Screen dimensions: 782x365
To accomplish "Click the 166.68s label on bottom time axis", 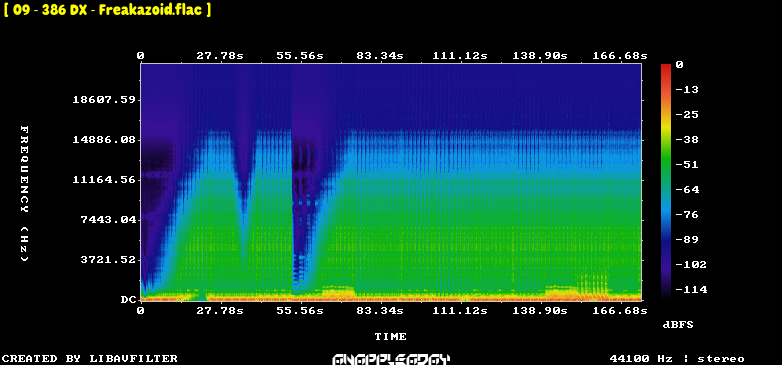I will (620, 311).
